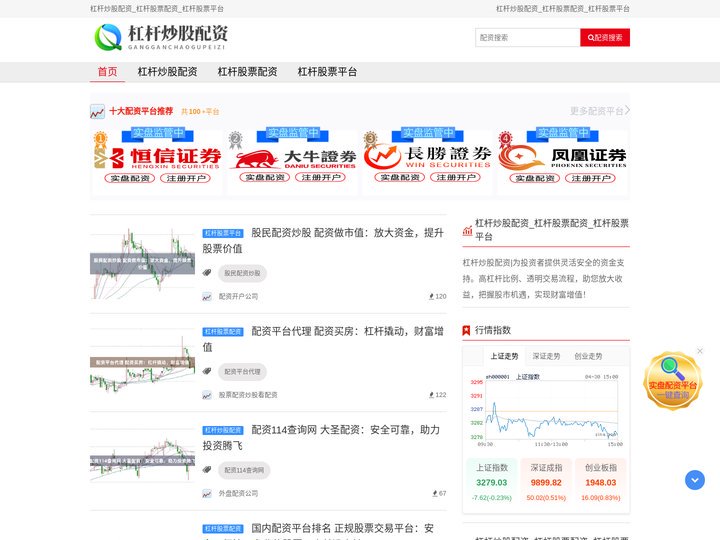The width and height of the screenshot is (720, 540).
Task: Switch to the 深证走势 chart tab
Action: pos(546,356)
